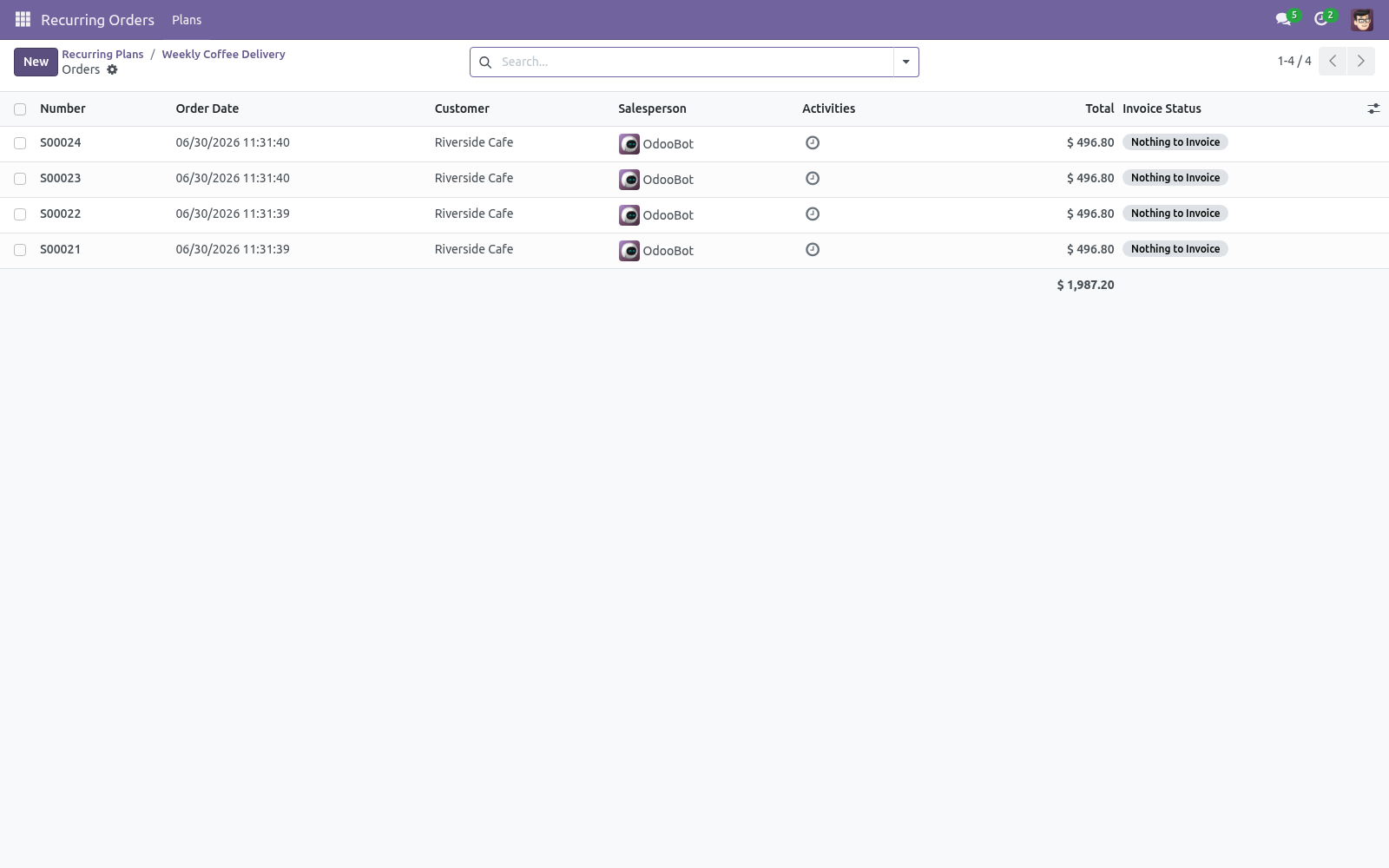Sort by Customer column header
Screen dimensions: 1389x868
[x=462, y=108]
